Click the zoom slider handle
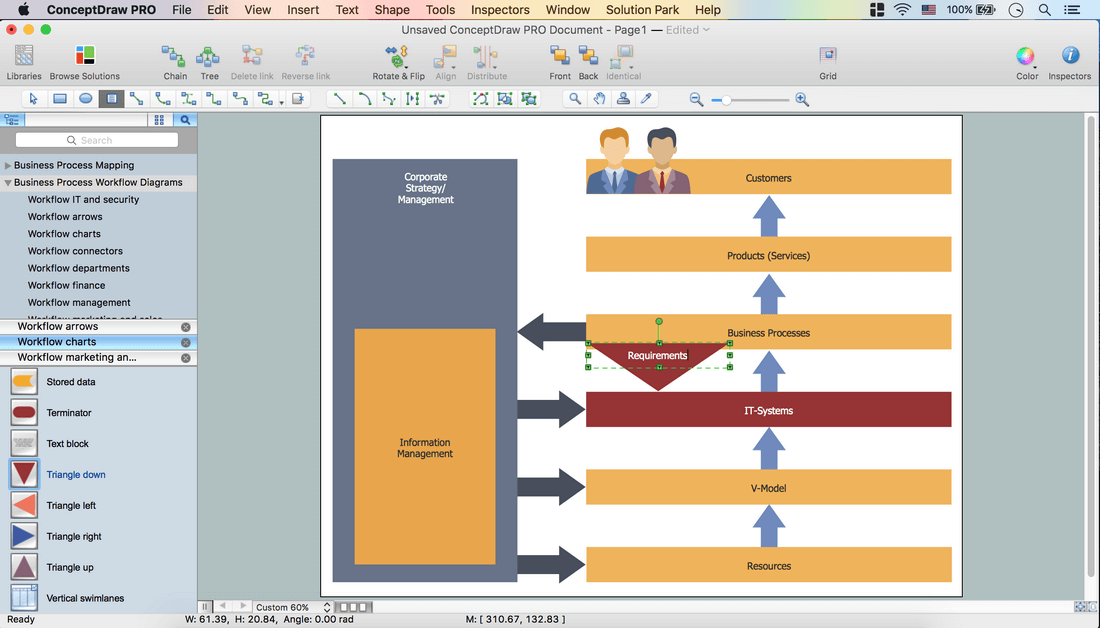This screenshot has width=1100, height=628. (726, 100)
